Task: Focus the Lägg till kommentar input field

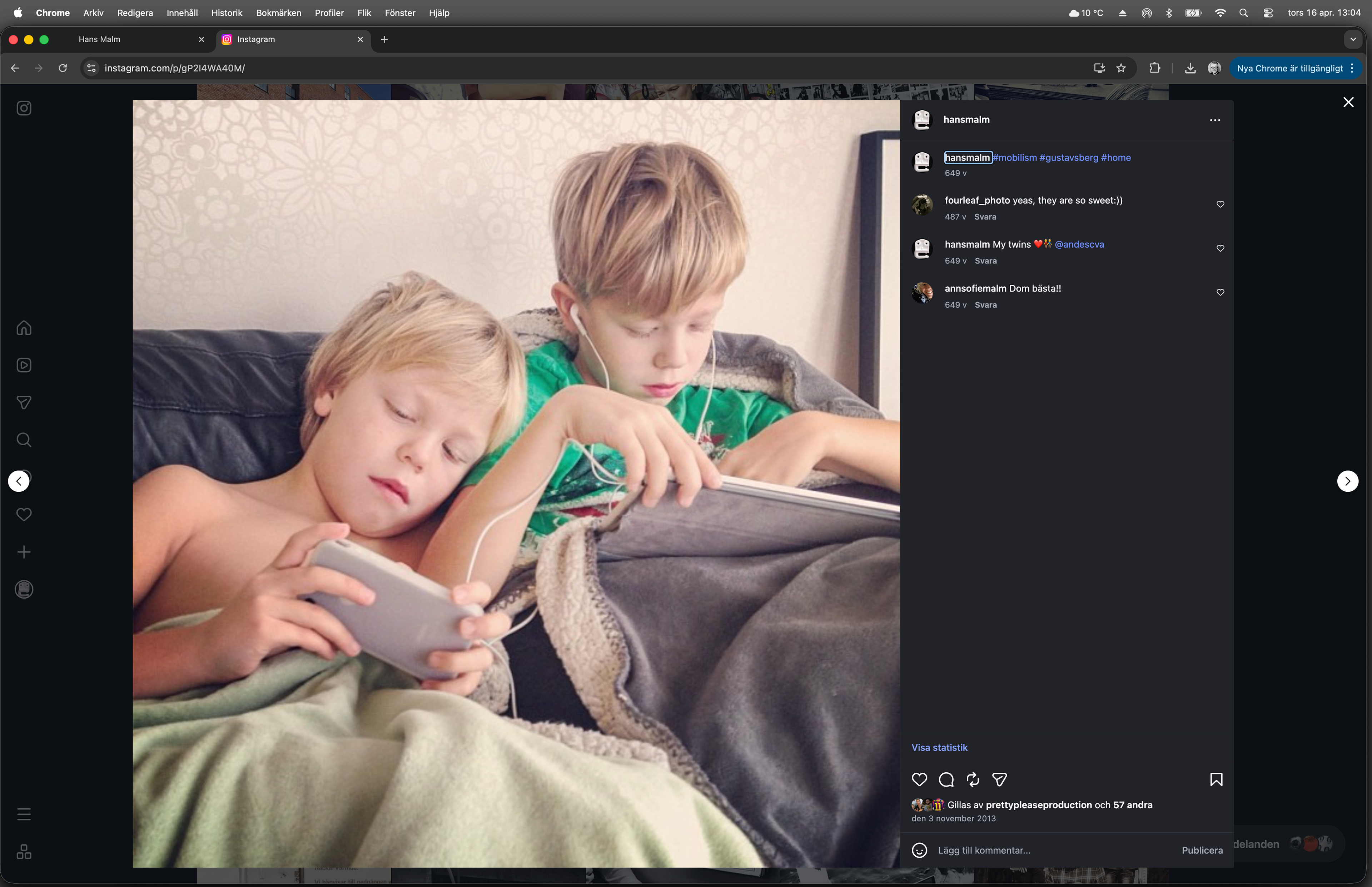Action: pos(1054,850)
